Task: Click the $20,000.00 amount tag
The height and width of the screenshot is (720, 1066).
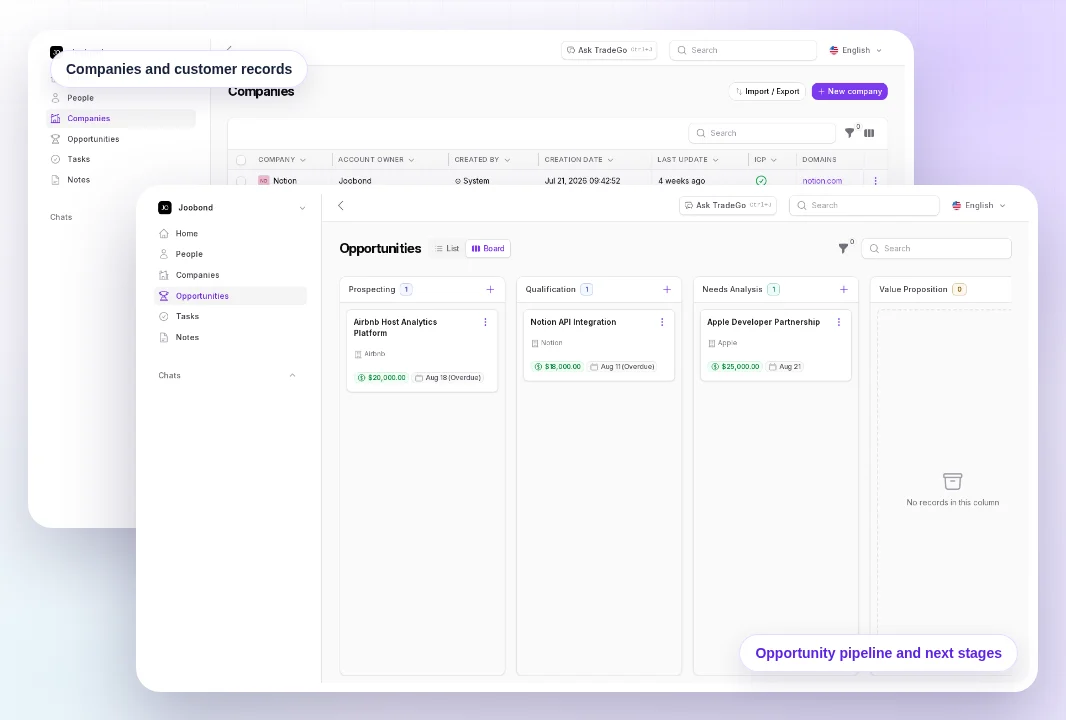Action: 381,378
